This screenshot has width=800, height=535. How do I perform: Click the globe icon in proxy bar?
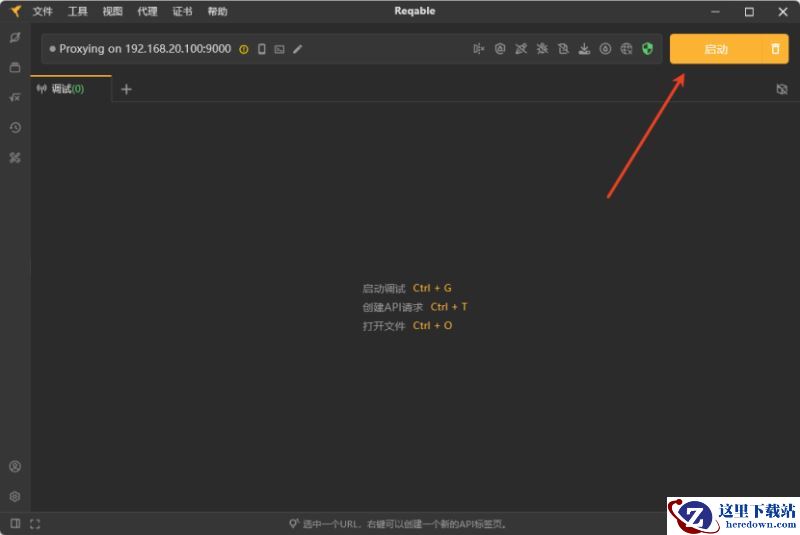(x=626, y=49)
